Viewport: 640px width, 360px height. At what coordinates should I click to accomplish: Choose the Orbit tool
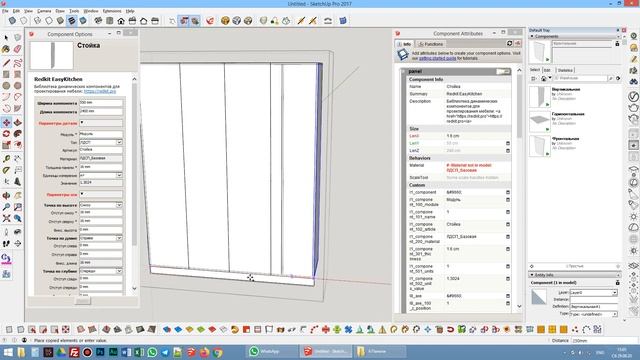(x=6, y=196)
